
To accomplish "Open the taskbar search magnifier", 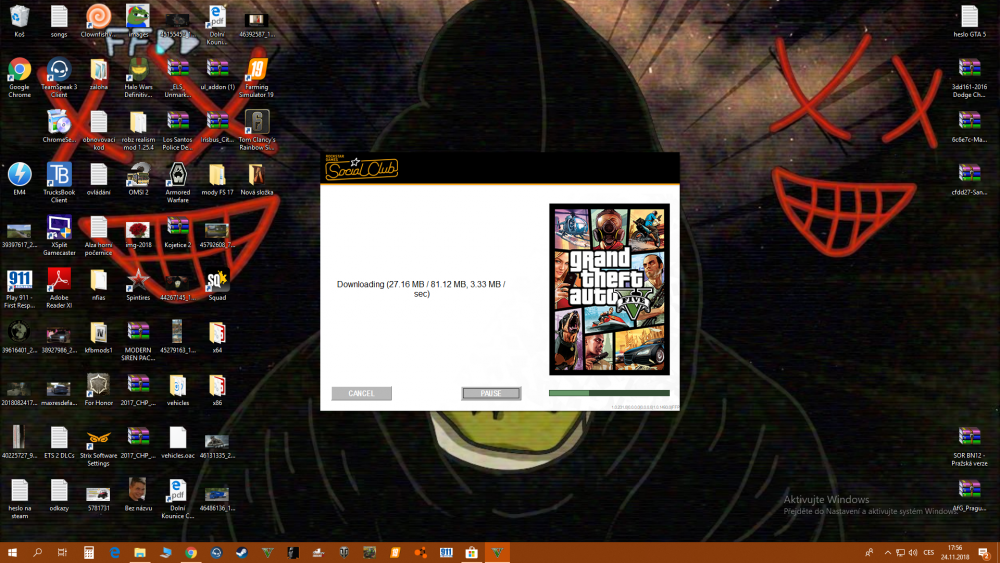I will 37,552.
